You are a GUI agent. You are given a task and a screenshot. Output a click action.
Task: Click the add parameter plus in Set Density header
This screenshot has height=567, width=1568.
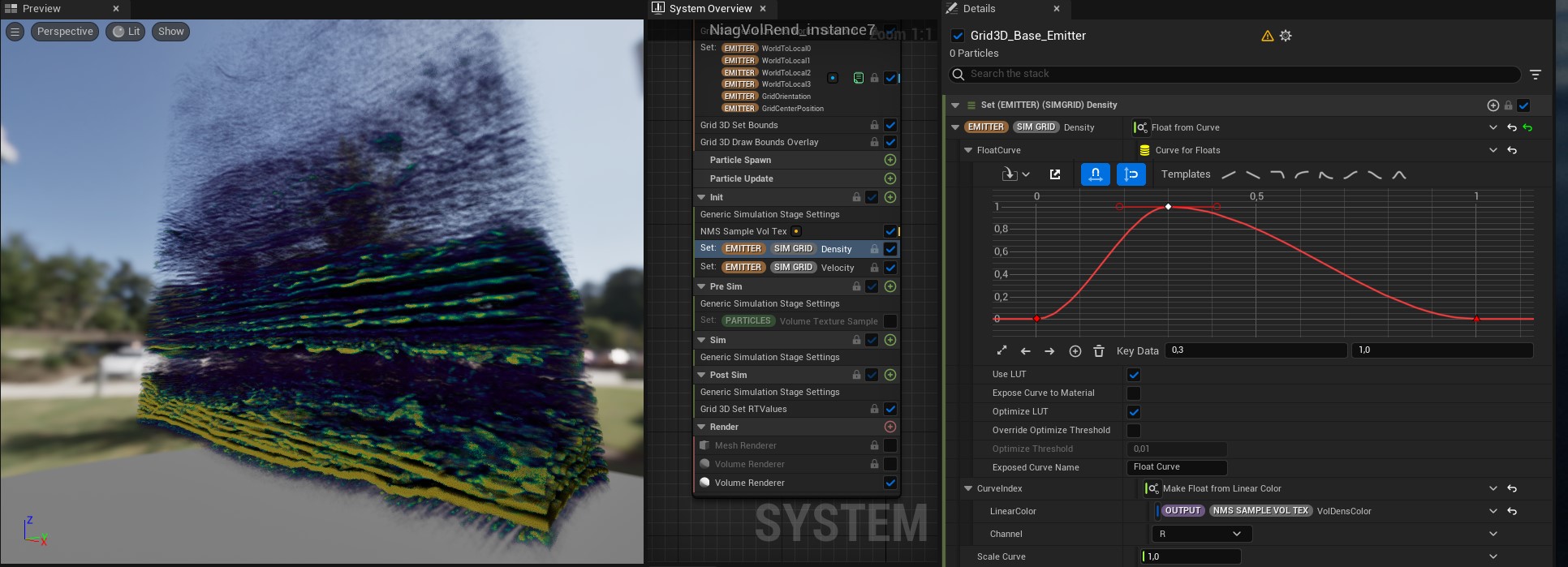point(1493,105)
